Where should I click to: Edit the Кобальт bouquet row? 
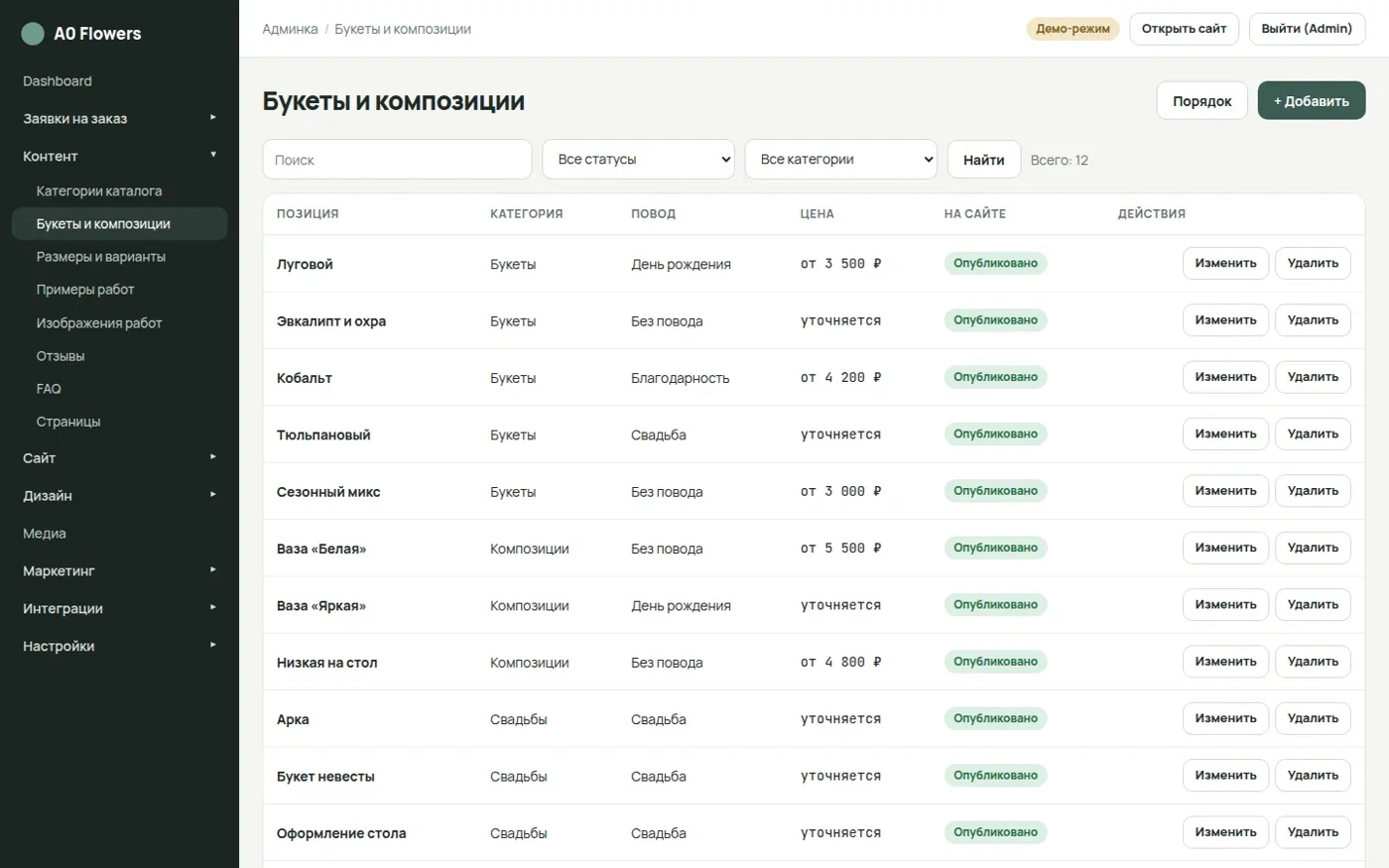pyautogui.click(x=1225, y=377)
